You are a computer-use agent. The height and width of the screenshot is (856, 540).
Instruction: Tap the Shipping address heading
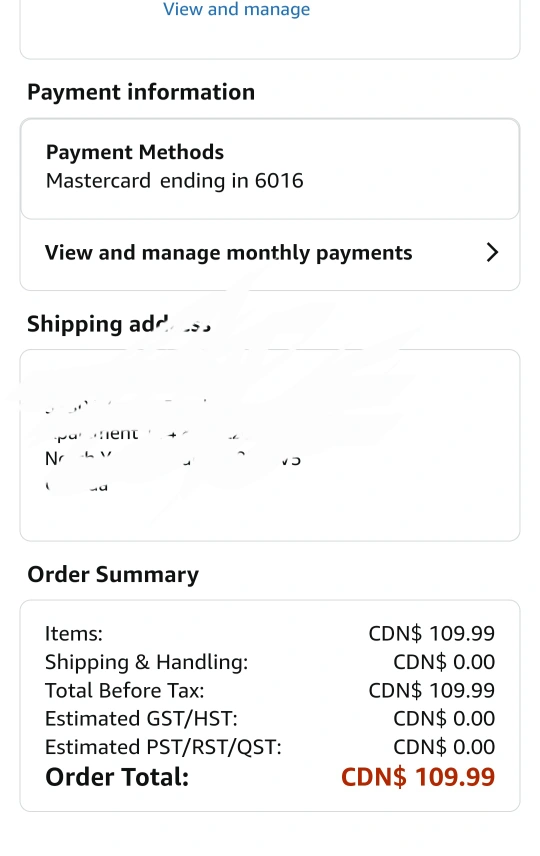119,324
